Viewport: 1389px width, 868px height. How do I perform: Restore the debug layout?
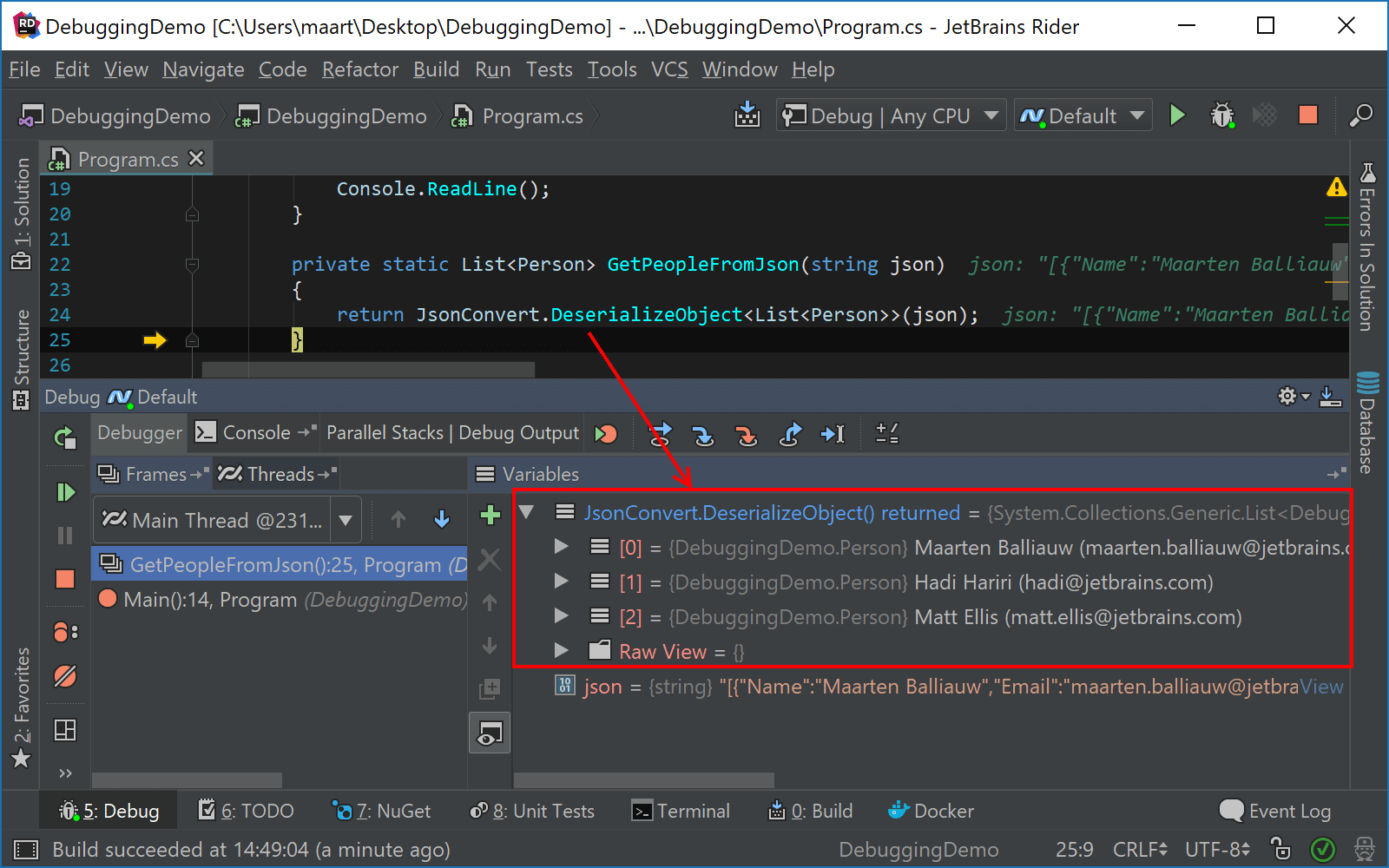(65, 730)
